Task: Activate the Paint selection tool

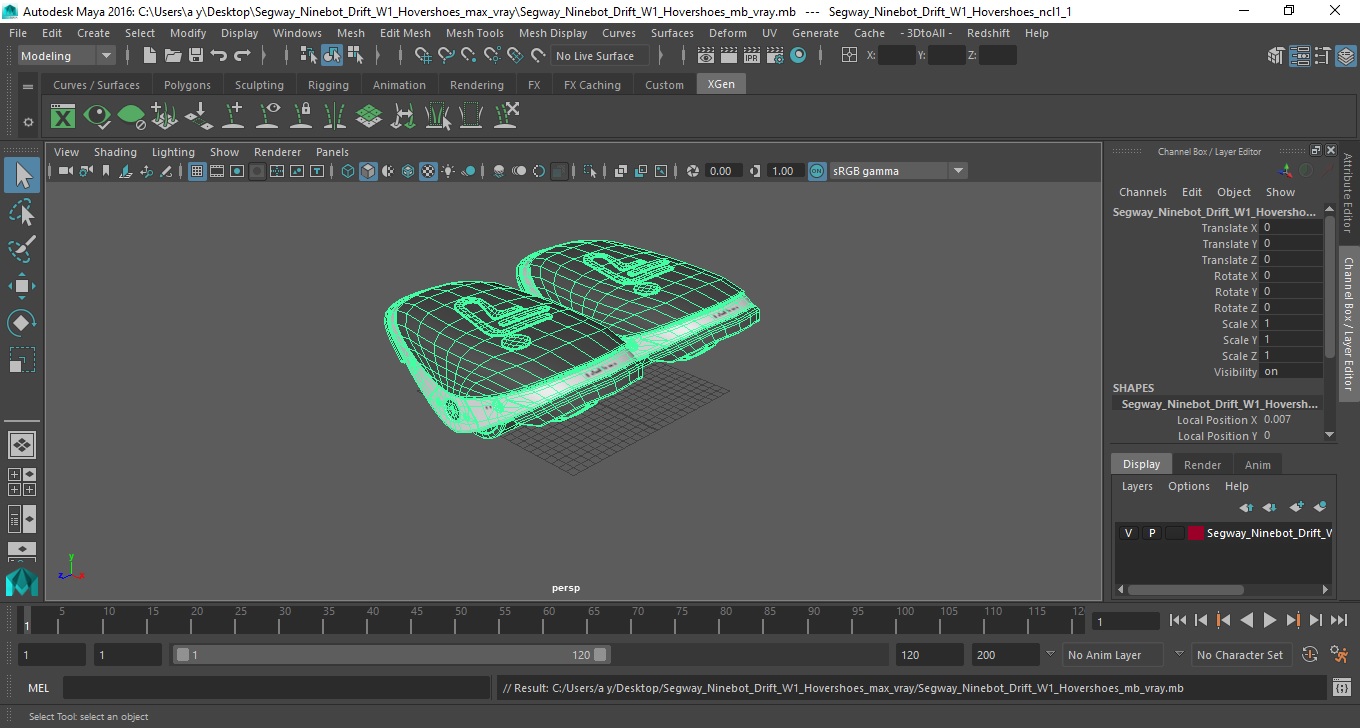Action: click(22, 248)
